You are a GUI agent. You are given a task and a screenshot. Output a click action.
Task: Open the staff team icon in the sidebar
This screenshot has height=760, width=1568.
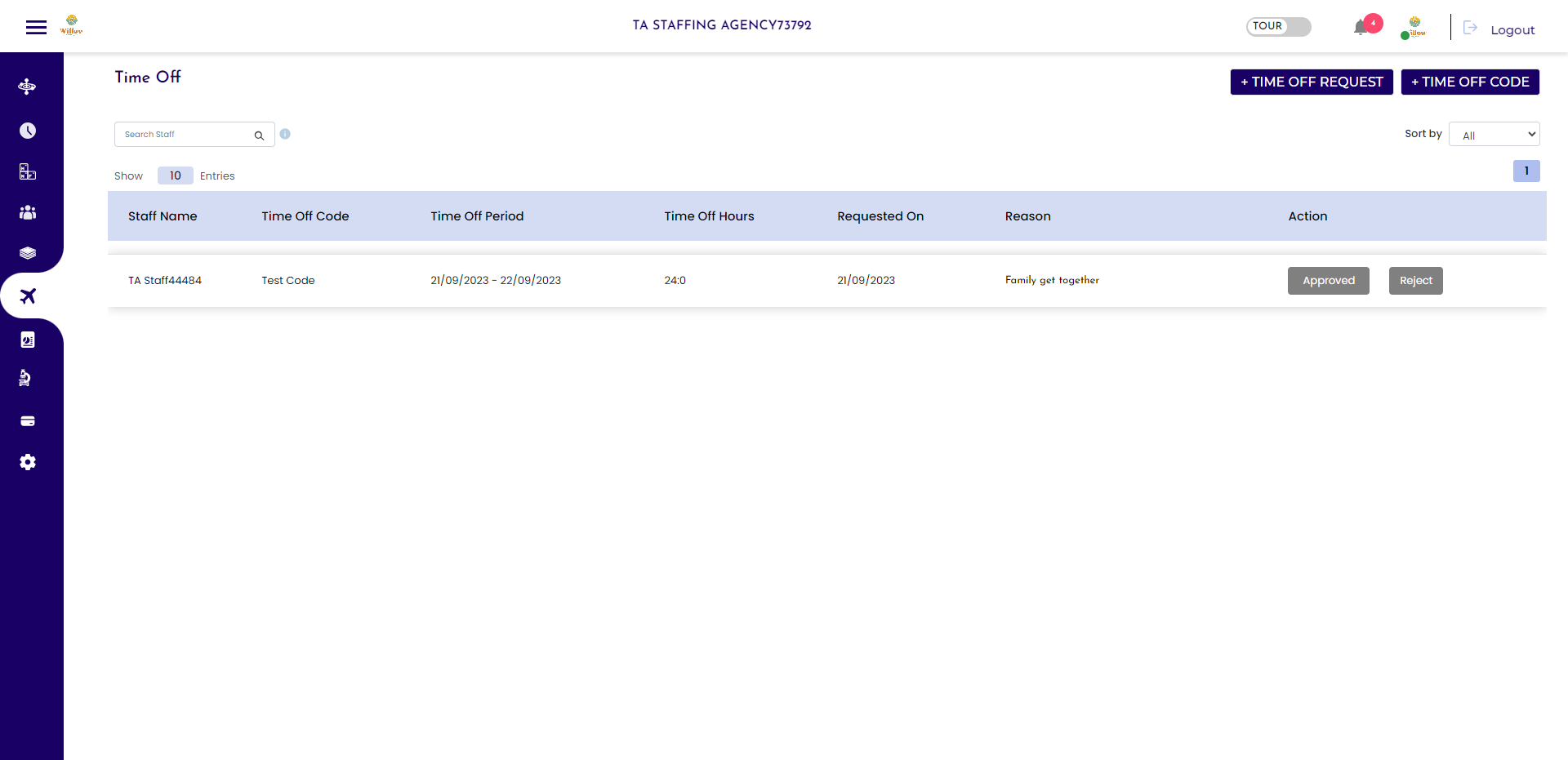[27, 212]
